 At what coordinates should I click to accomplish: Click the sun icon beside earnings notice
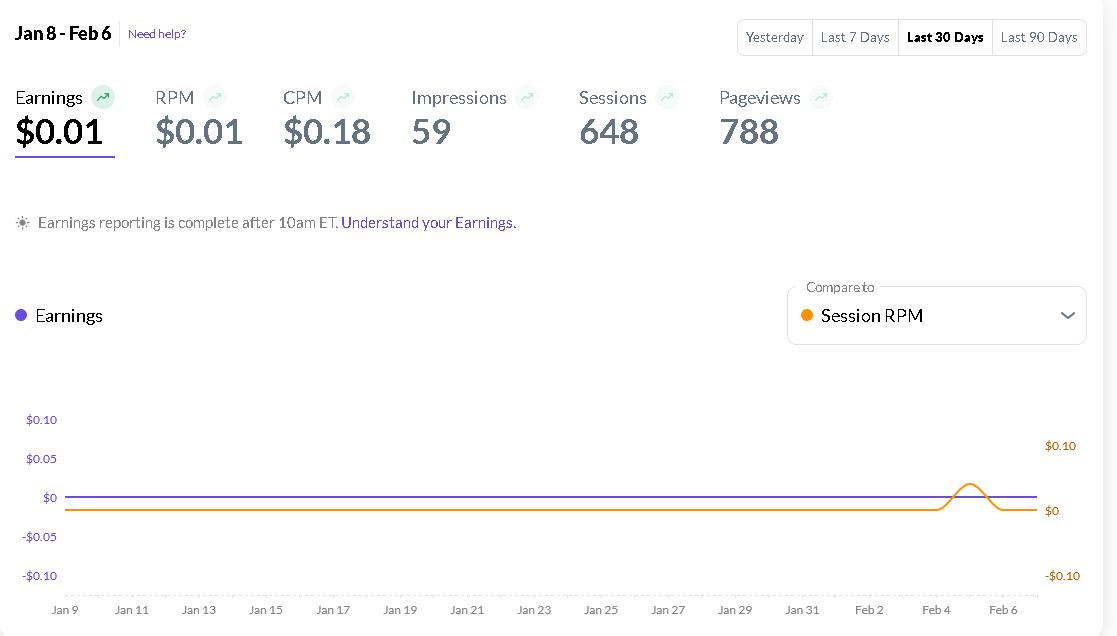point(22,223)
